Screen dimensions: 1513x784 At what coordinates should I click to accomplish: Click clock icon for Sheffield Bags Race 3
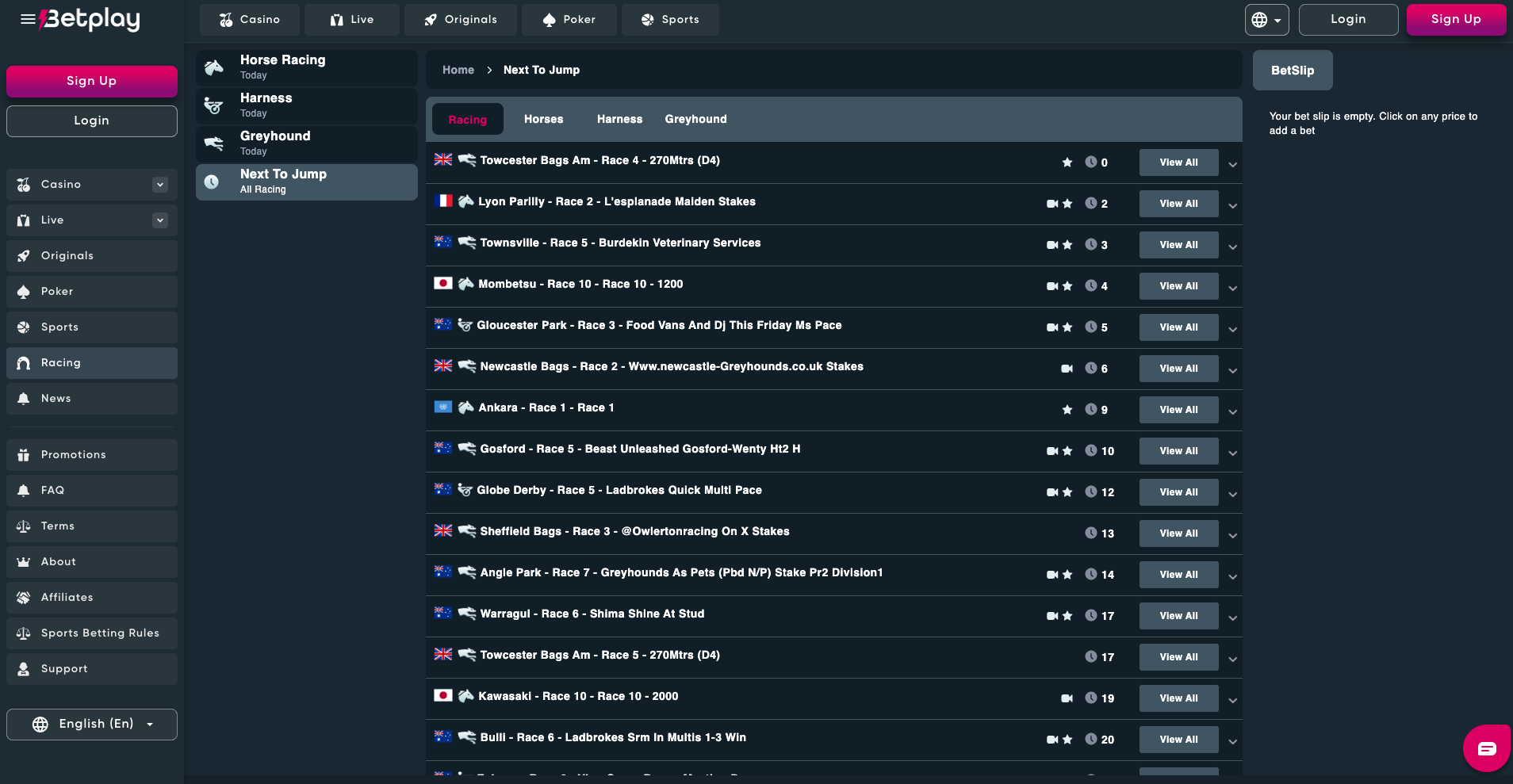[1091, 534]
